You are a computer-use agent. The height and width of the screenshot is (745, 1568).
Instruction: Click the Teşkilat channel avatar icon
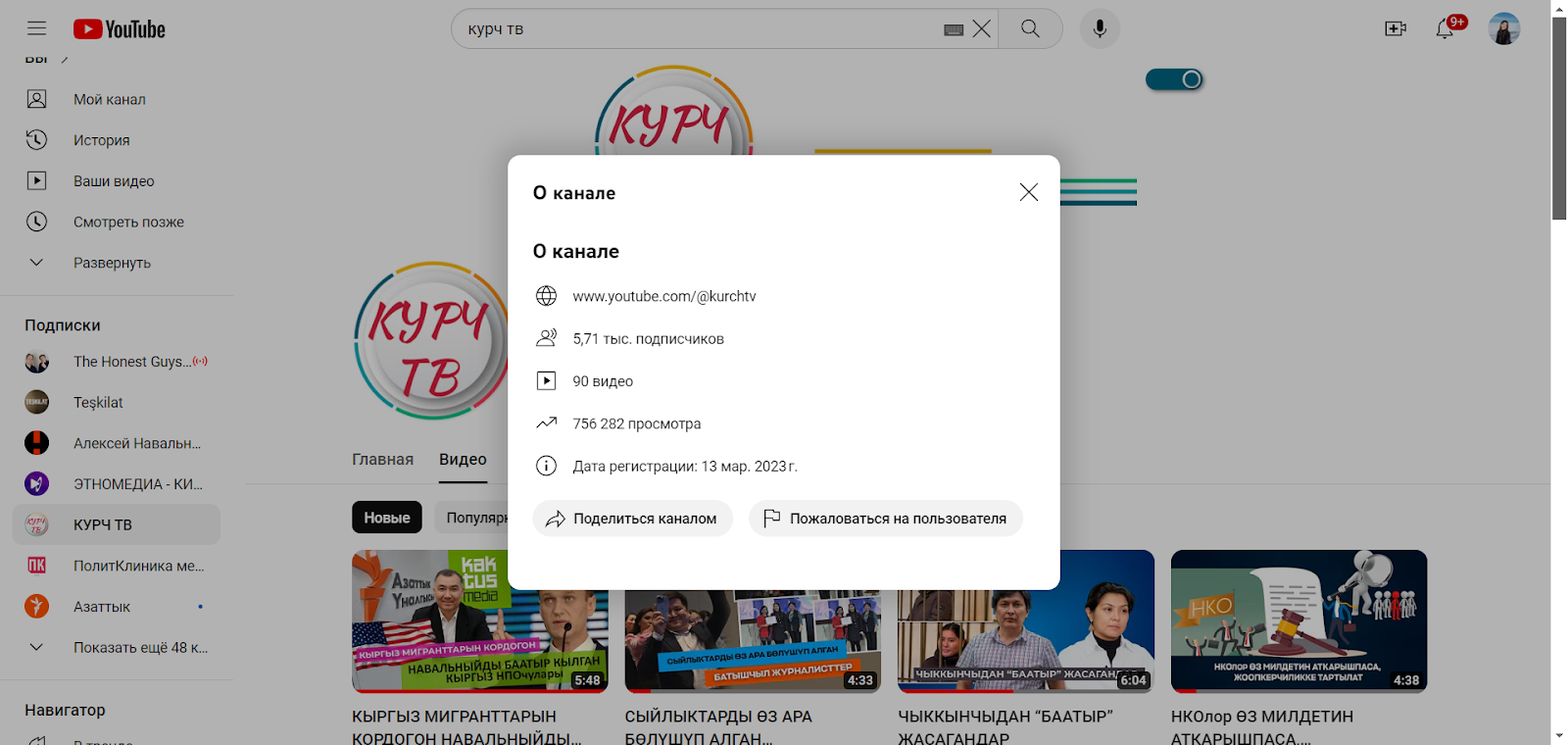click(x=36, y=402)
